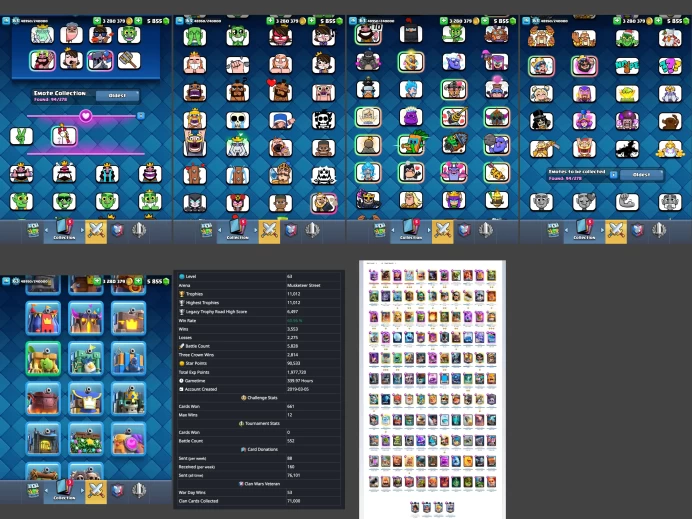Choose the green-highlighted selected tower skin
The width and height of the screenshot is (692, 519).
(x=43, y=359)
